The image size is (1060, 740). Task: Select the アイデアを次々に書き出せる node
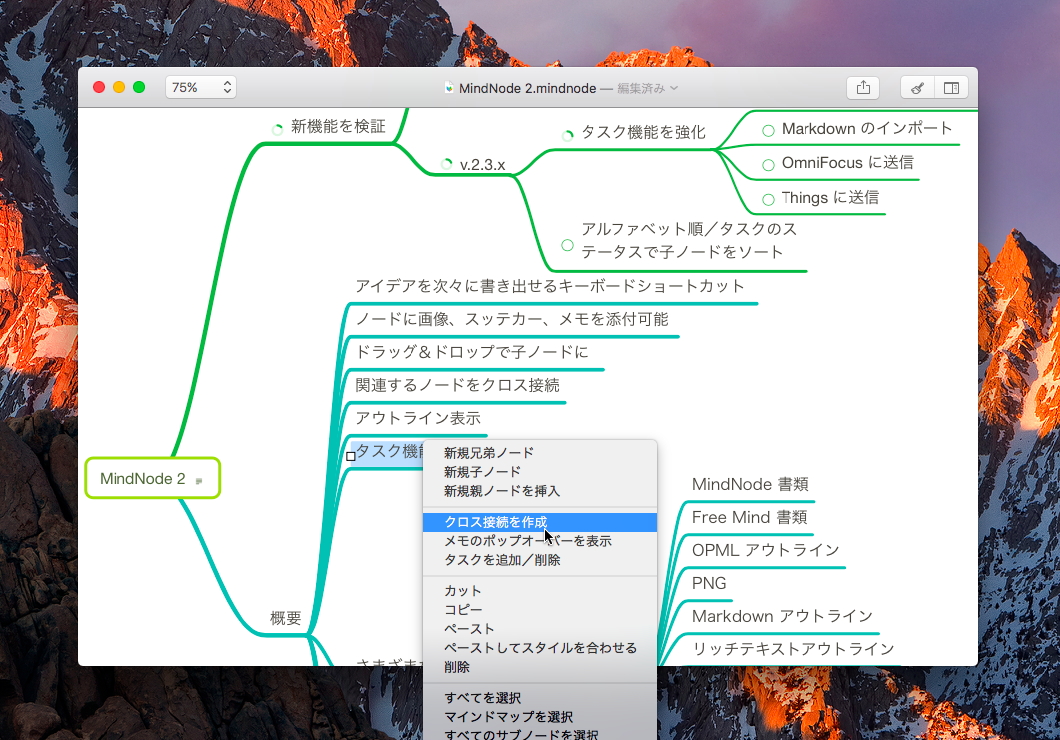[x=550, y=286]
